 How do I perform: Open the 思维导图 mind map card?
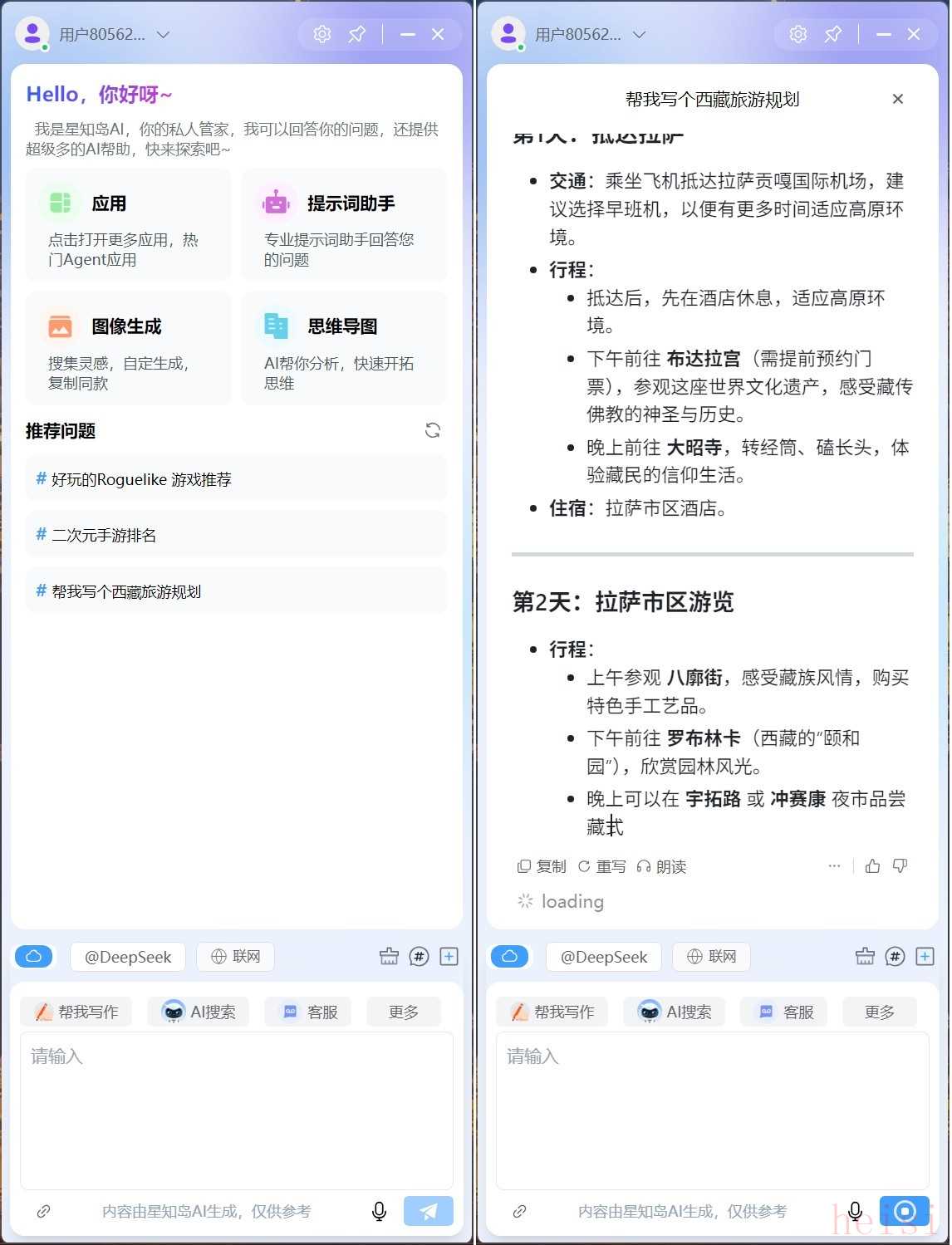[x=343, y=348]
